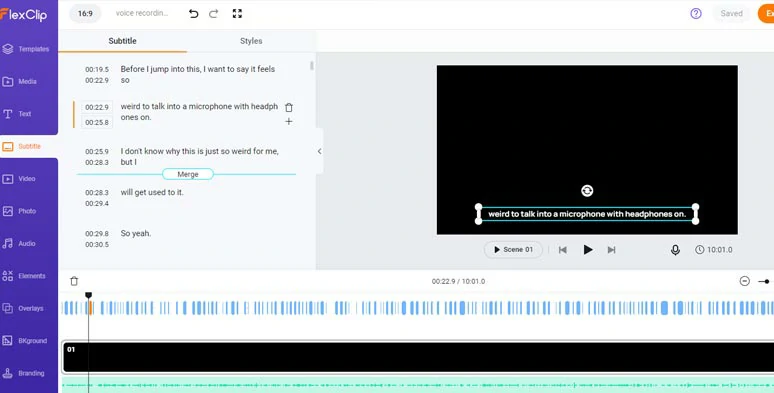Select scene 01 clip on the timeline
The width and height of the screenshot is (774, 393).
(x=418, y=357)
